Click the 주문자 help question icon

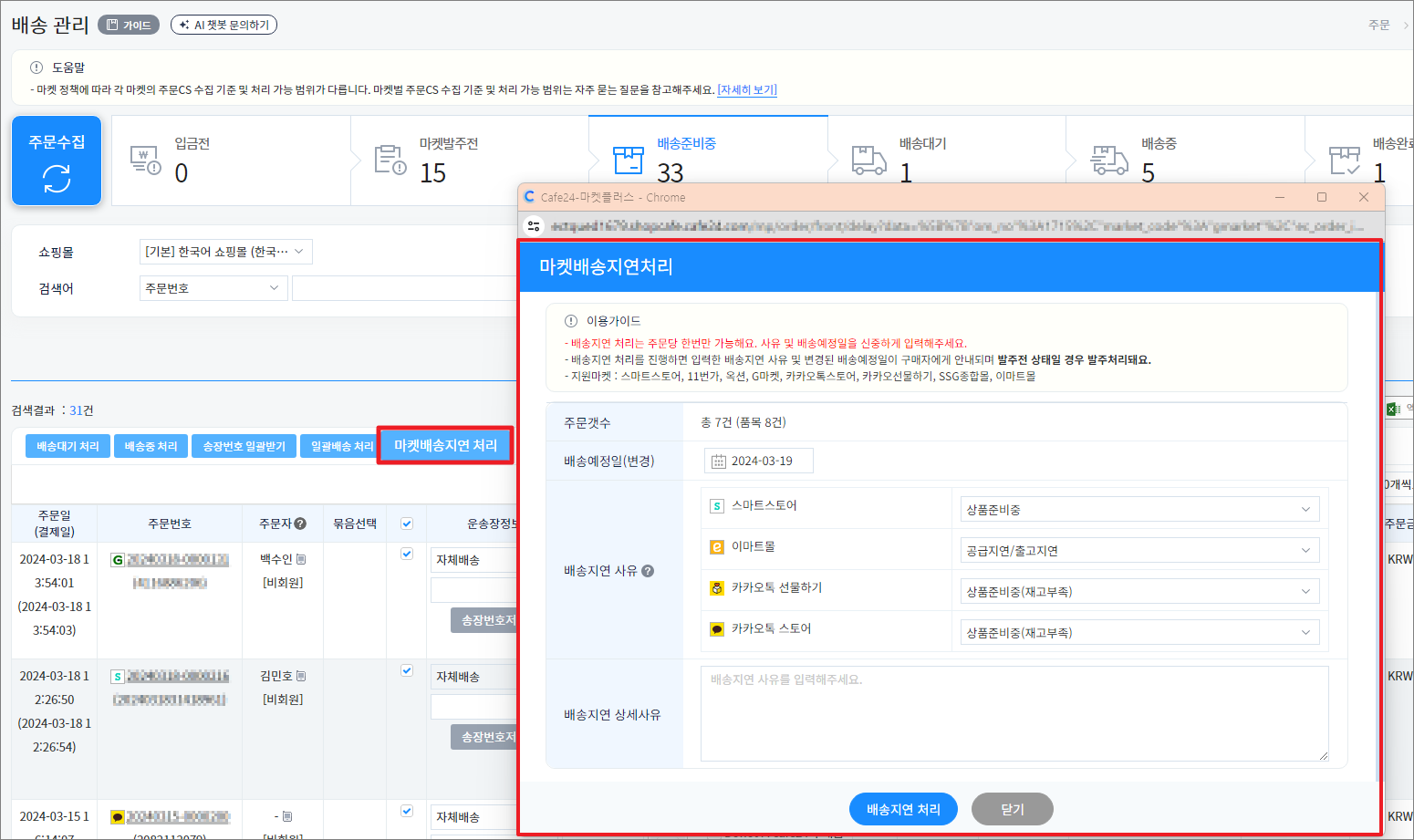300,524
